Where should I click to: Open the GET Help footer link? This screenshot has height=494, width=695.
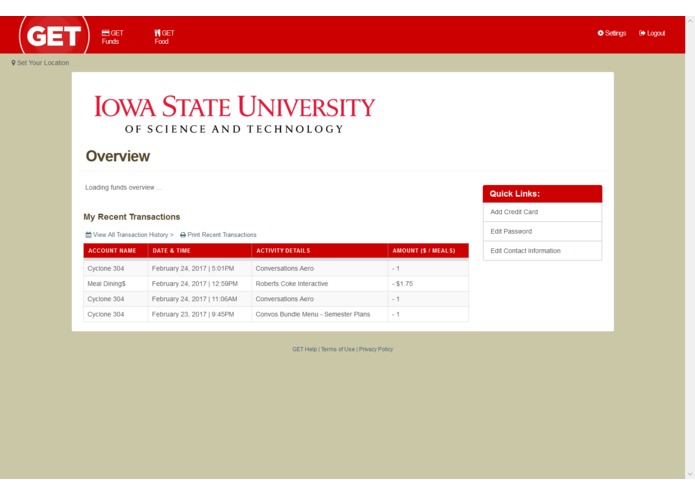coord(305,350)
